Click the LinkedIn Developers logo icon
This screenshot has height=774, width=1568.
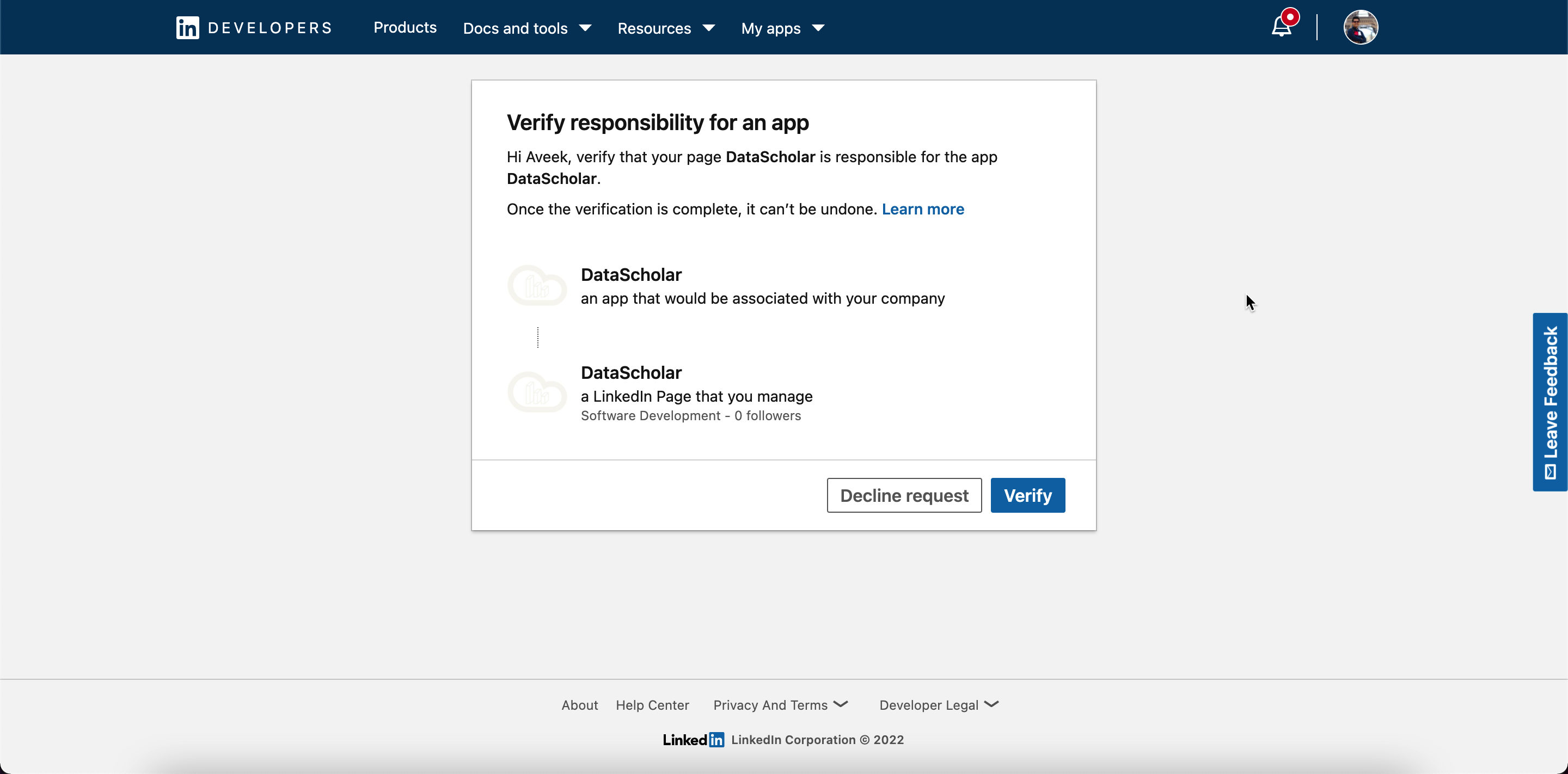coord(187,28)
